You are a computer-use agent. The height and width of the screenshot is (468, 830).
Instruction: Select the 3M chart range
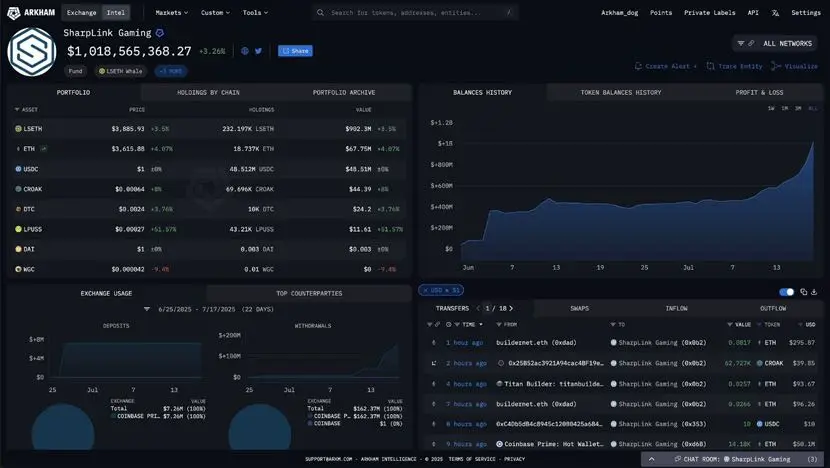pyautogui.click(x=798, y=109)
